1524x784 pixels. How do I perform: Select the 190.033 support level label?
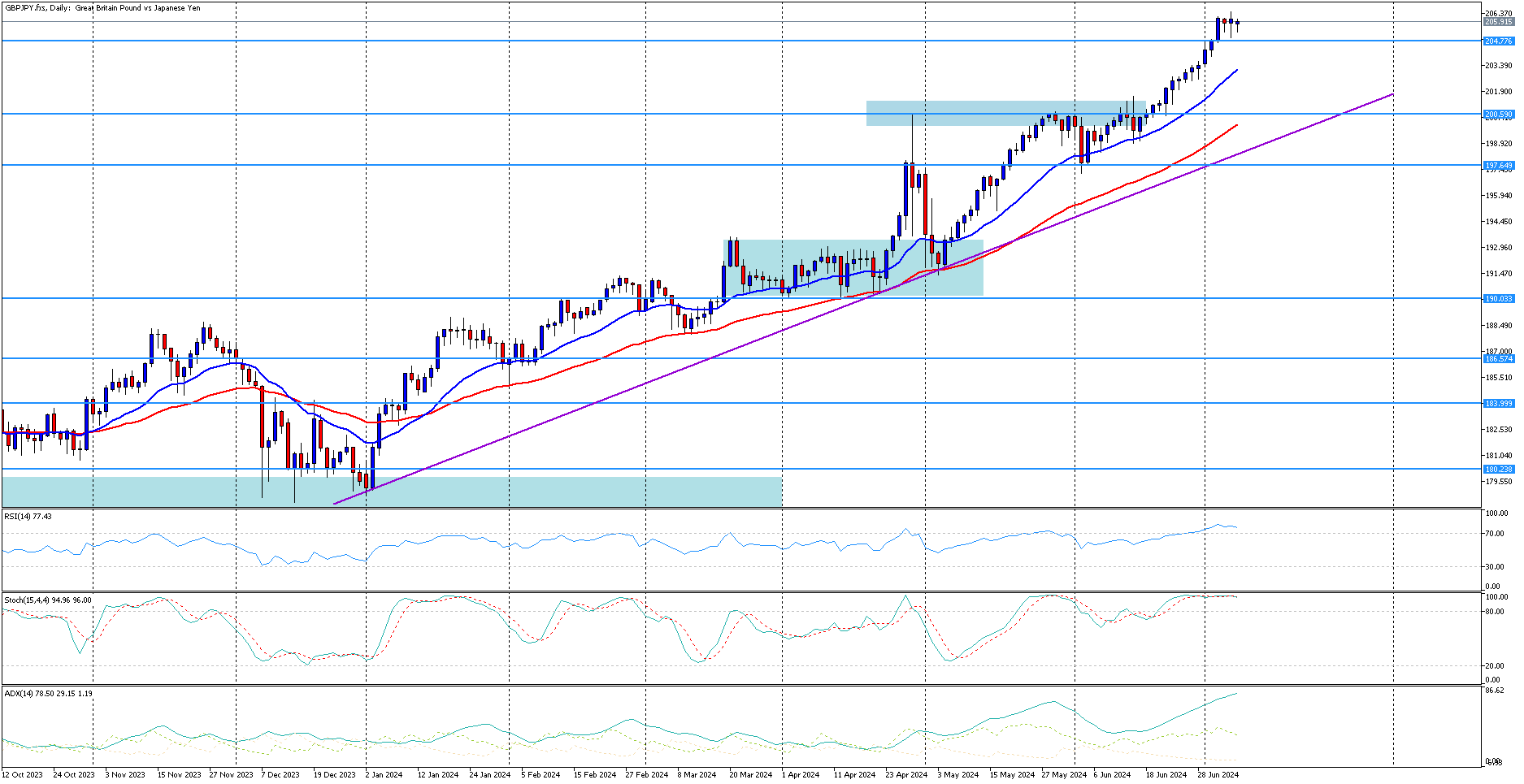(1498, 299)
